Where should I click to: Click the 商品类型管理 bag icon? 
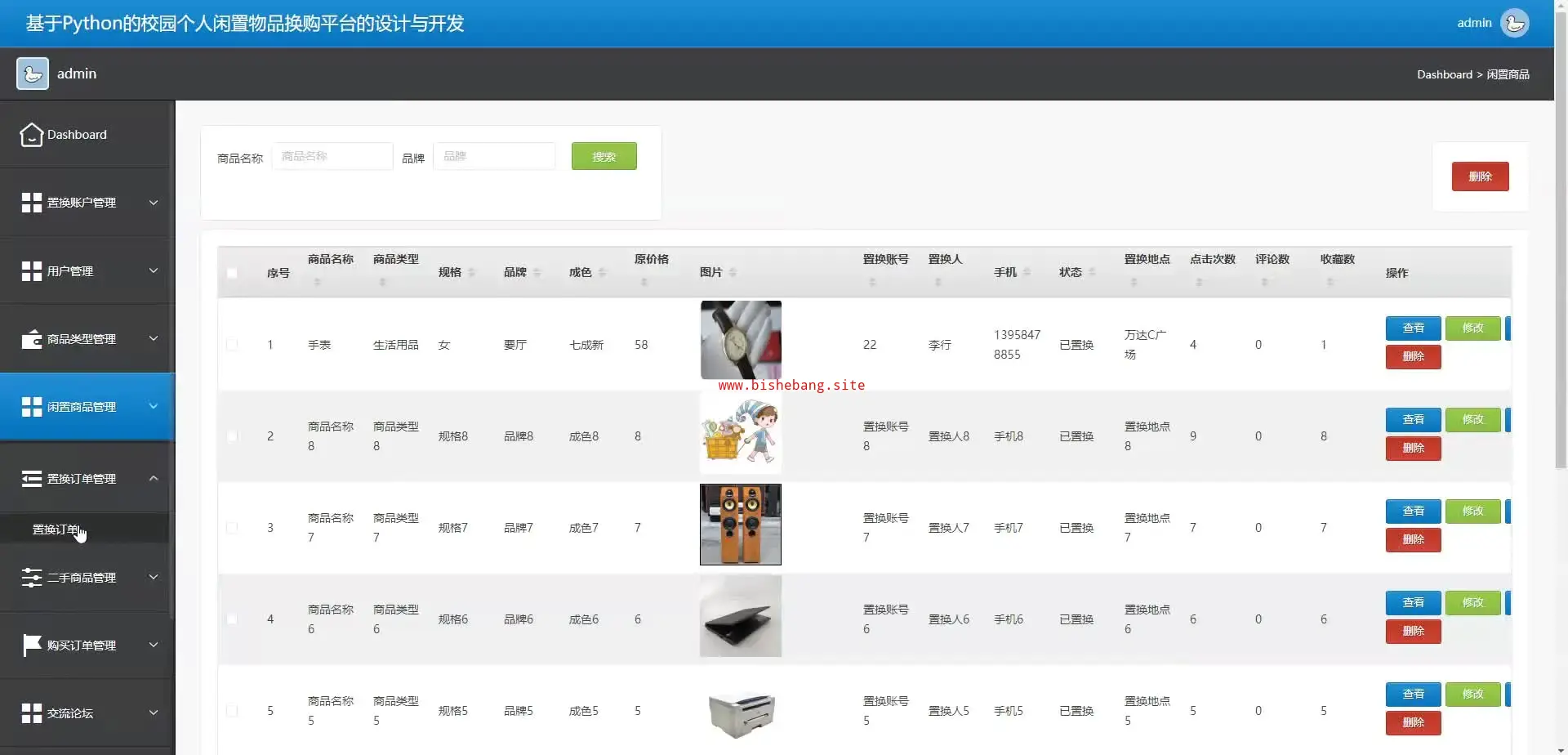pyautogui.click(x=31, y=339)
